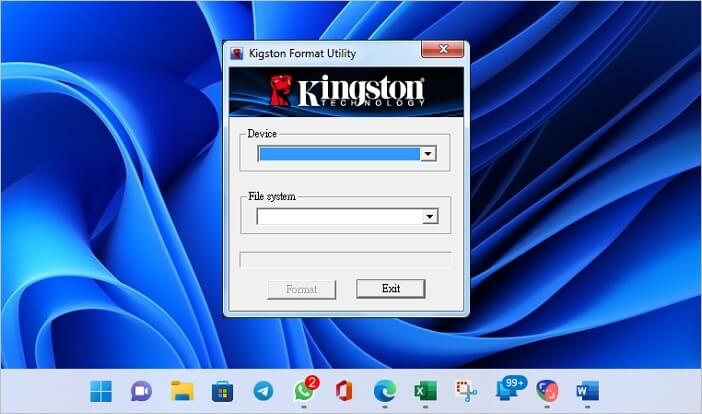Switch to Microsoft Edge in taskbar
This screenshot has height=414, width=702.
[385, 390]
